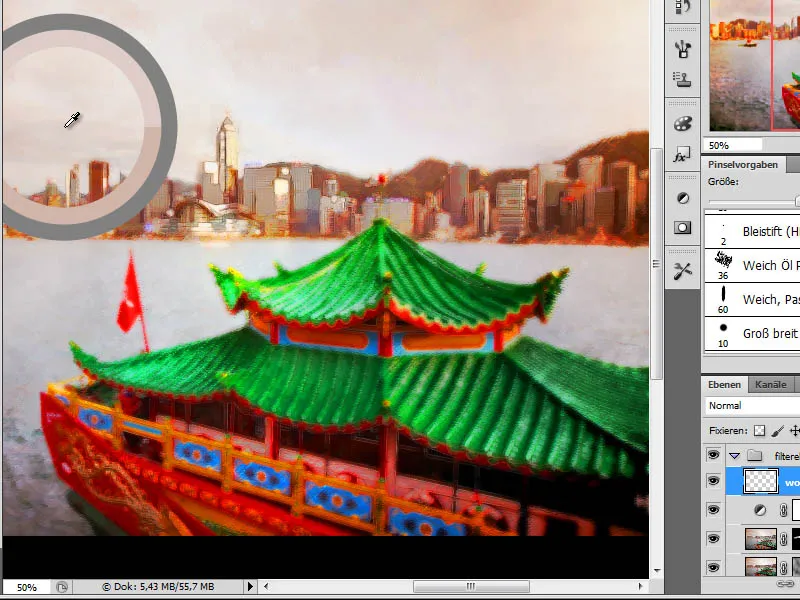800x600 pixels.
Task: Switch to the Ebenen tab
Action: coord(724,385)
